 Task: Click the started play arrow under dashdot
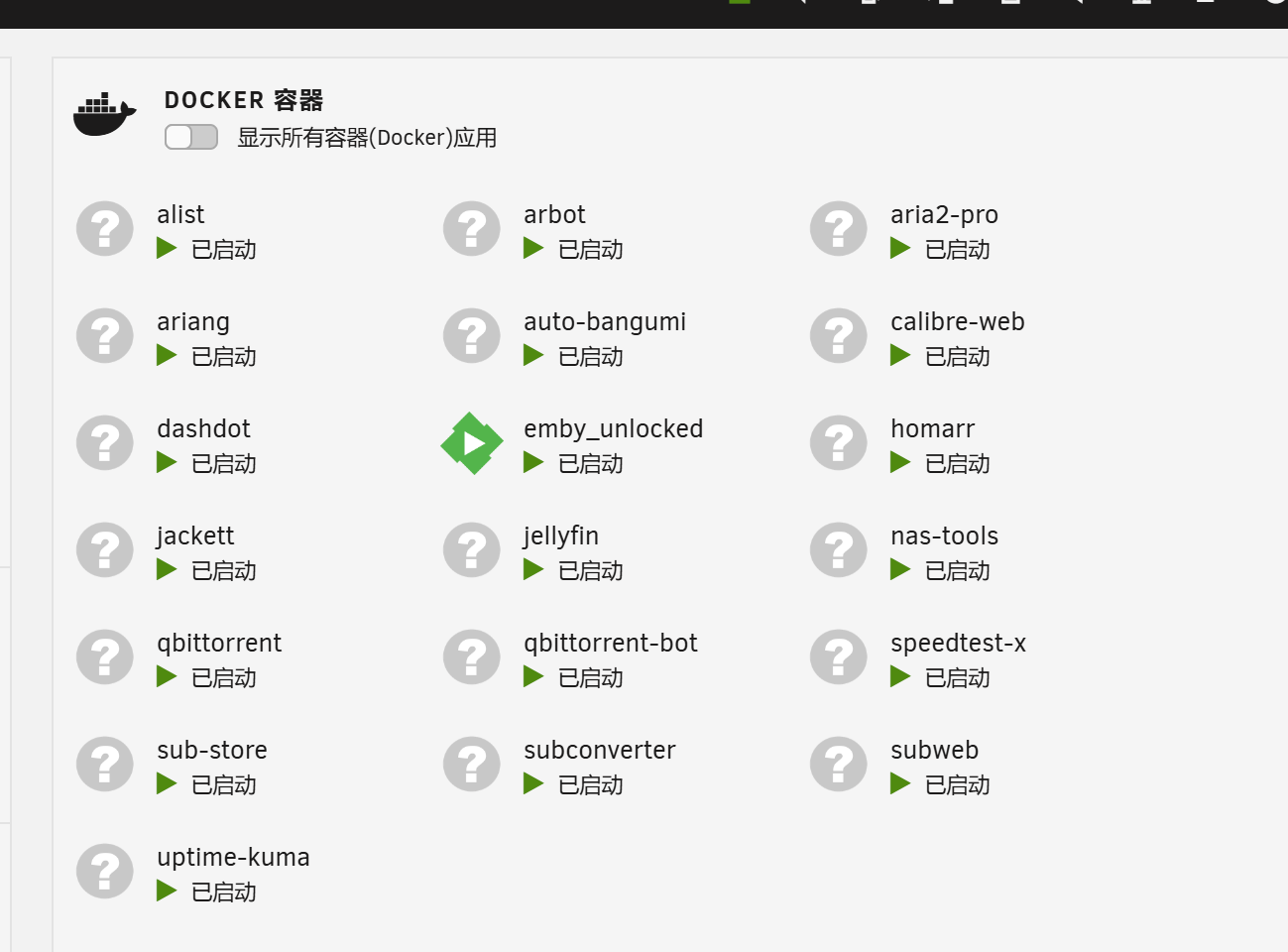point(167,463)
